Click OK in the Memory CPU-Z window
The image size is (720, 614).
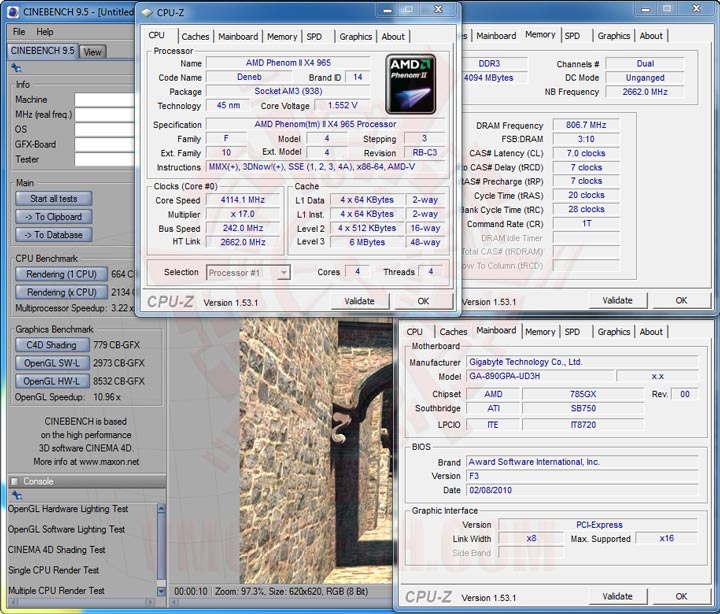pyautogui.click(x=681, y=300)
